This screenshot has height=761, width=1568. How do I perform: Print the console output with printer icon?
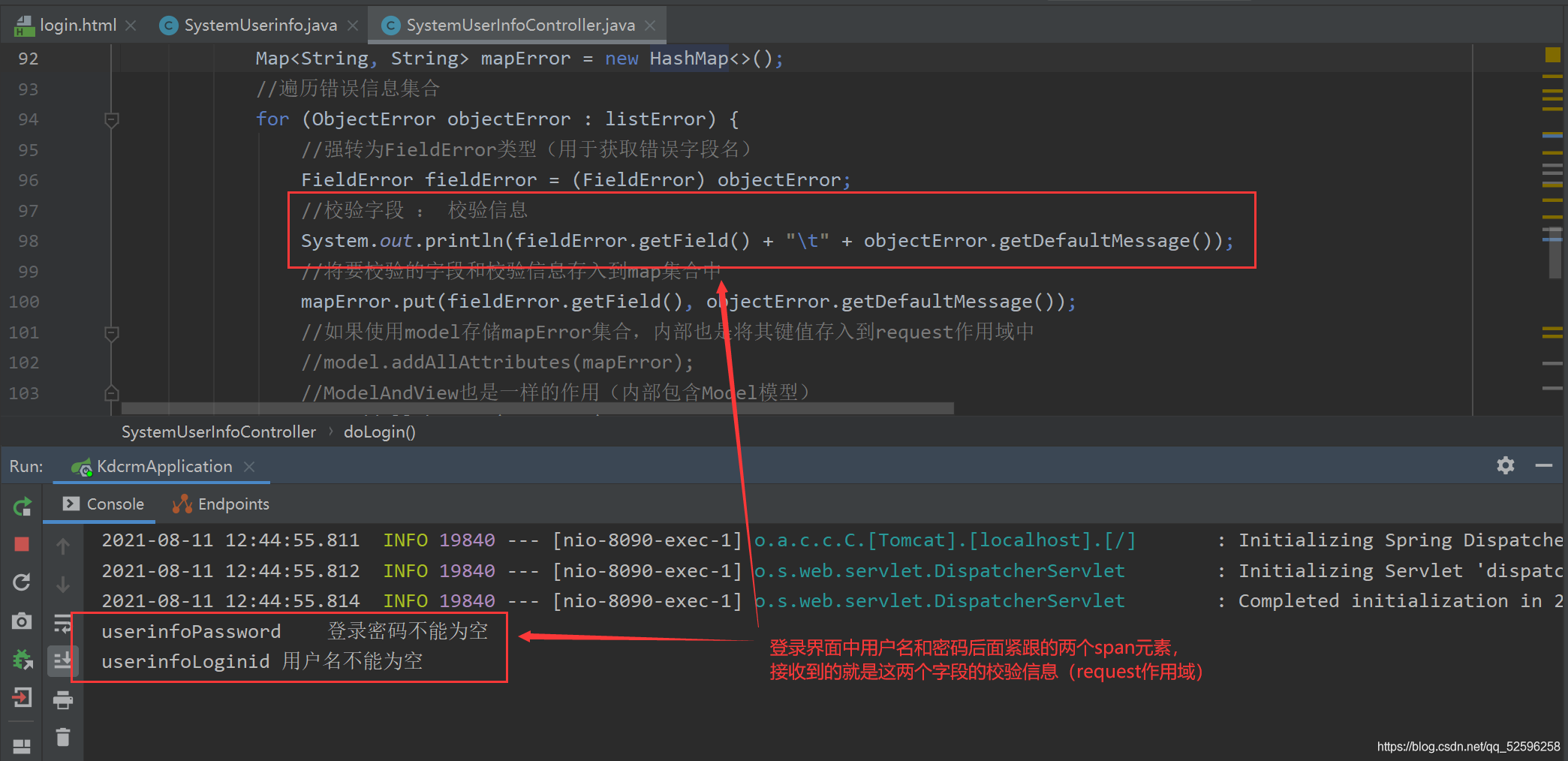click(x=63, y=701)
